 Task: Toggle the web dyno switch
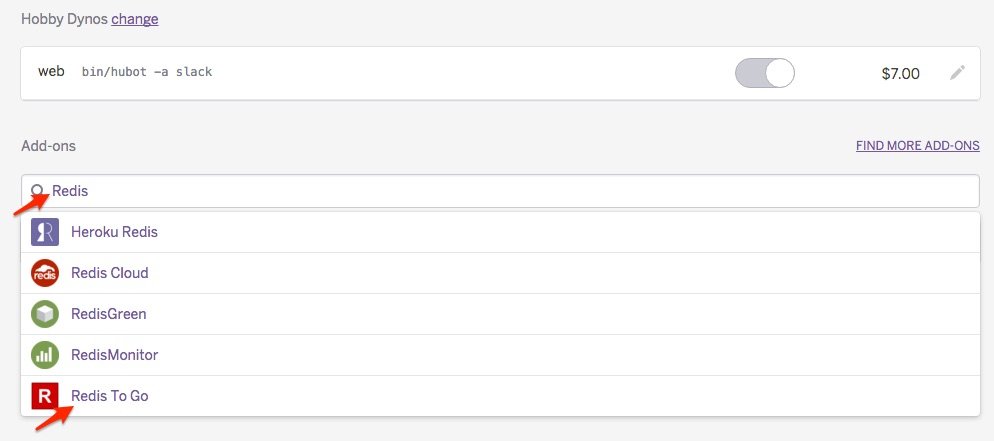pyautogui.click(x=764, y=73)
